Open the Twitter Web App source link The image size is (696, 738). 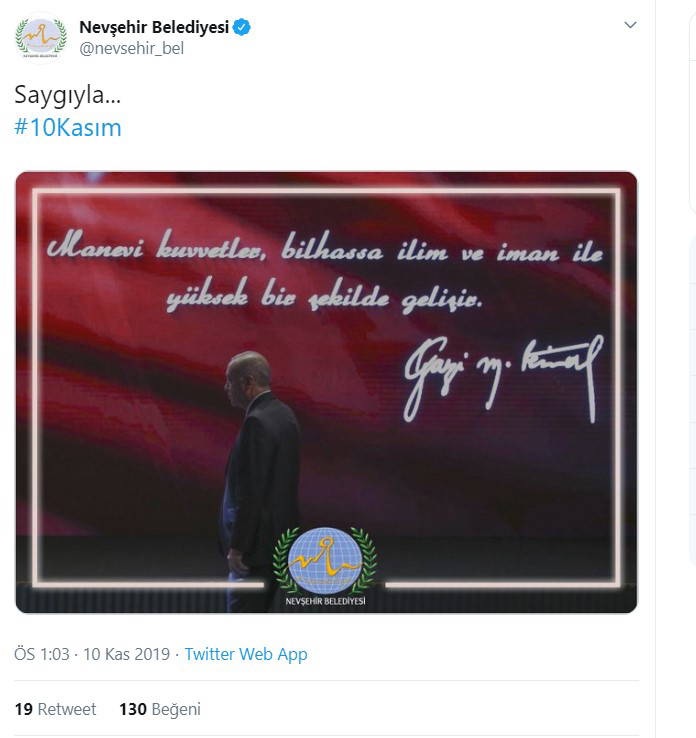pos(246,654)
